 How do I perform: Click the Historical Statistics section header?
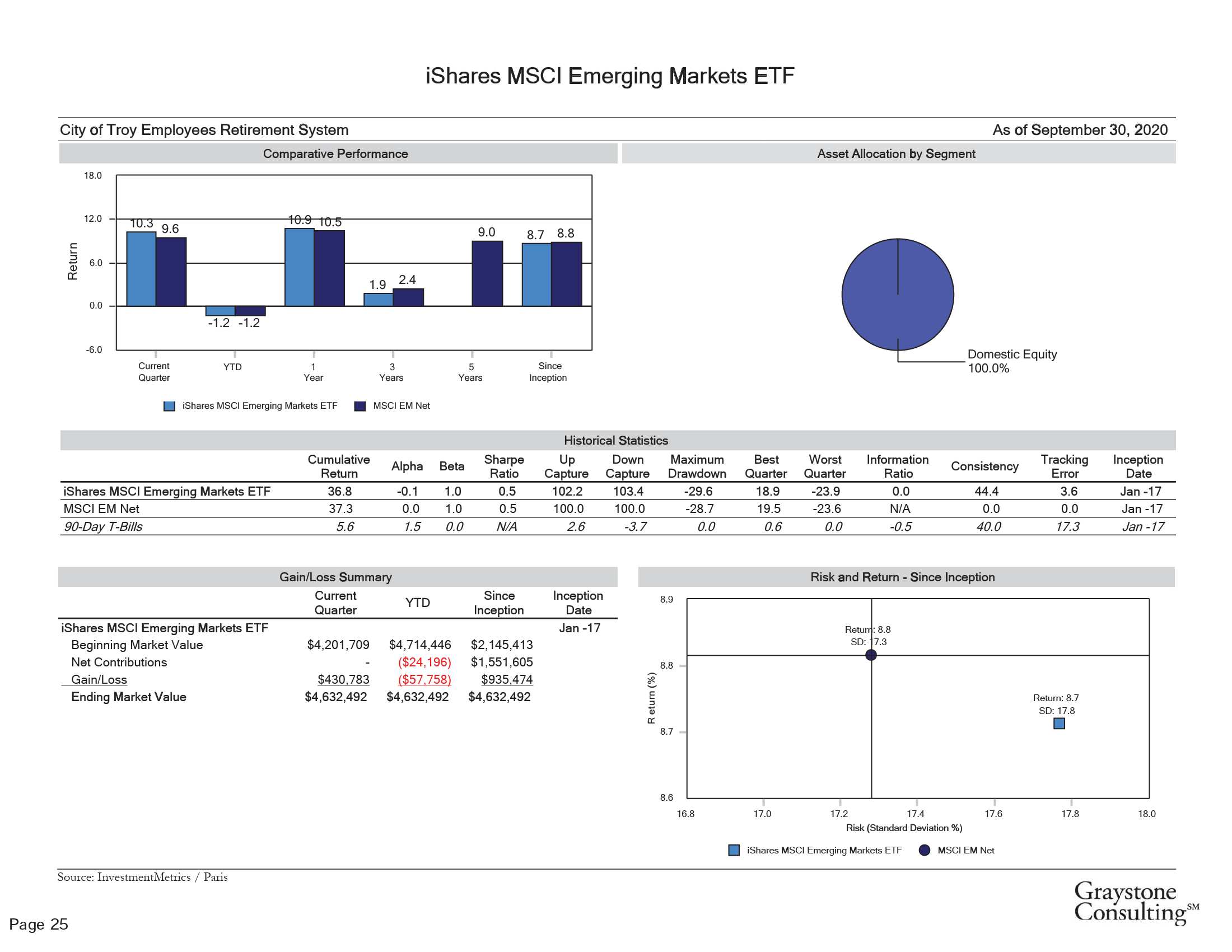coord(618,440)
